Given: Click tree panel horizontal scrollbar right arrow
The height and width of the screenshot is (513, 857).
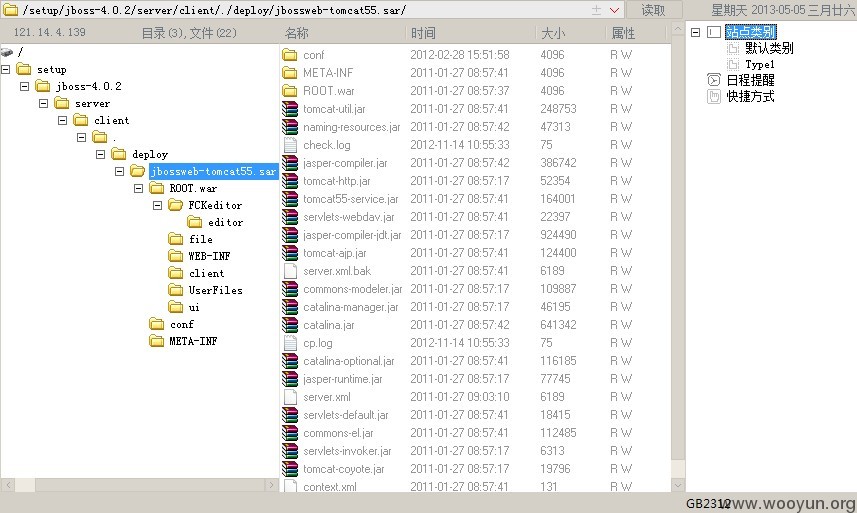Looking at the screenshot, I should point(272,485).
